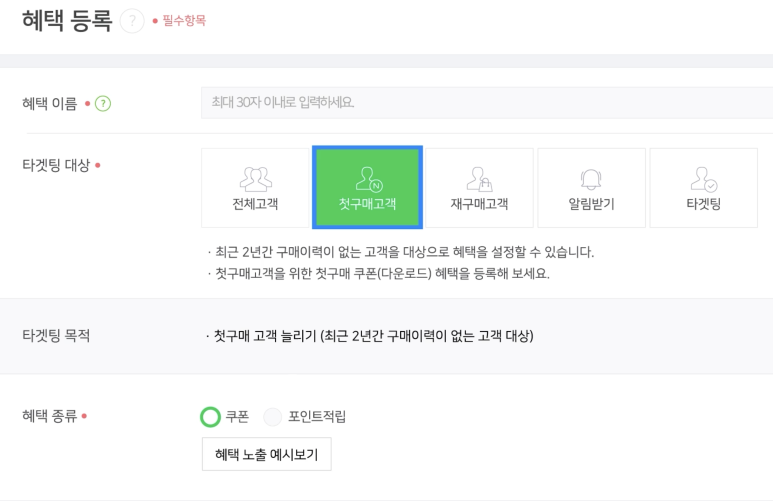773x501 pixels.
Task: Click the 쿠폰 option label text
Action: (237, 417)
